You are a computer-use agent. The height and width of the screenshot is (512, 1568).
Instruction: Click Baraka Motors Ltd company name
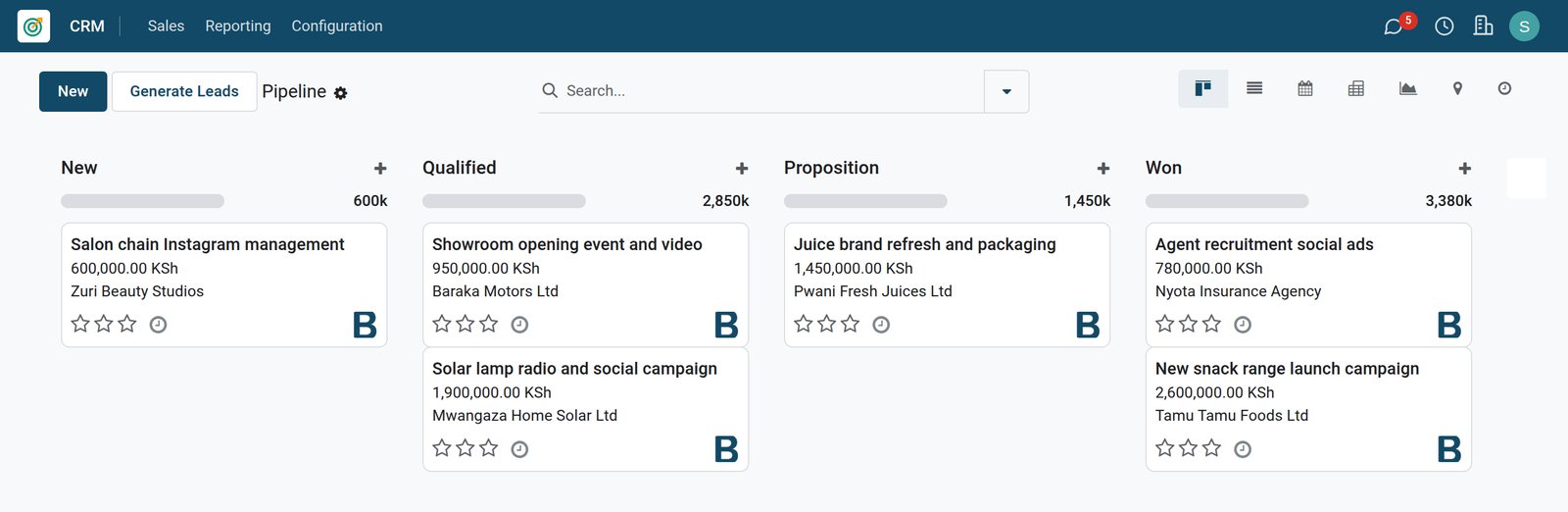click(x=496, y=291)
